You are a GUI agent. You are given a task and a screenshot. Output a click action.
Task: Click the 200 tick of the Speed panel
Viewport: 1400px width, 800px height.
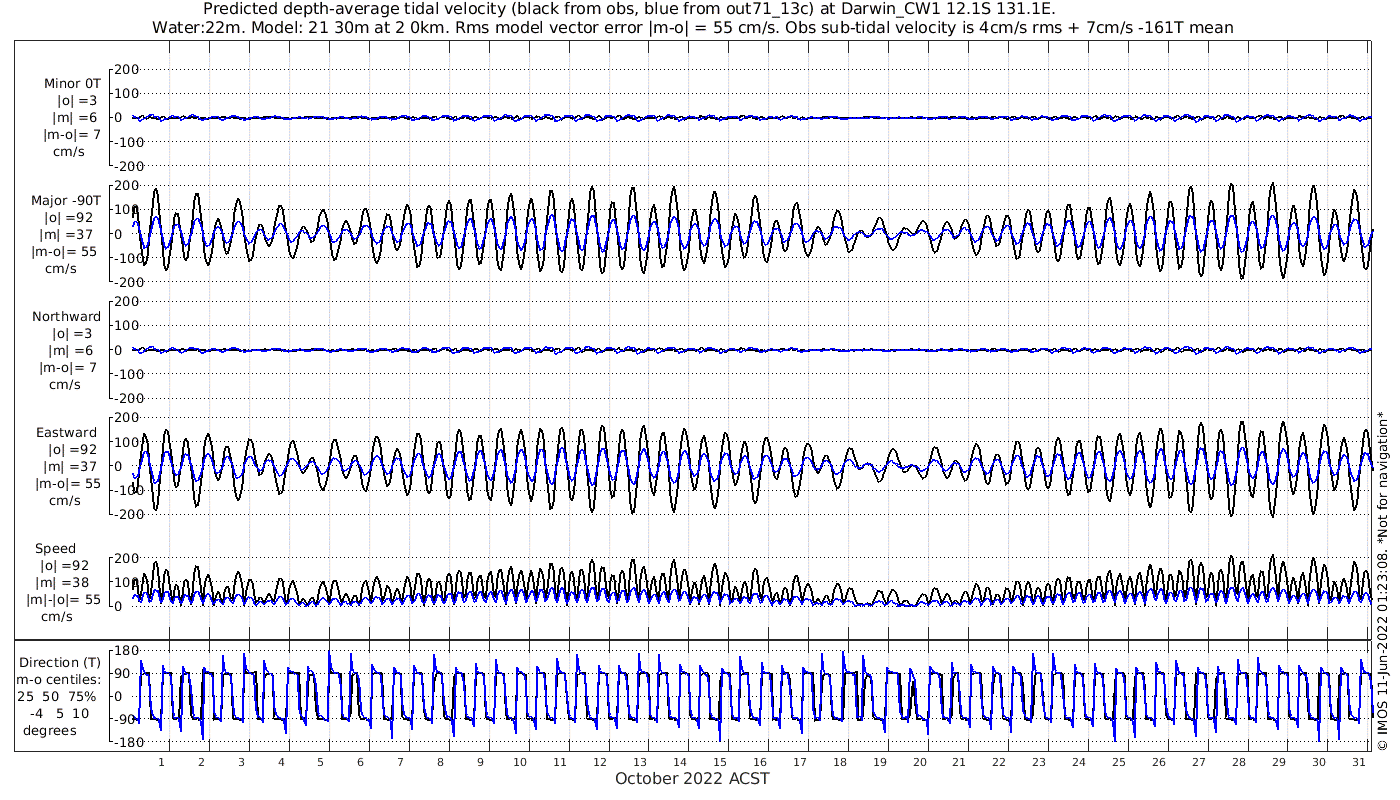pyautogui.click(x=126, y=558)
